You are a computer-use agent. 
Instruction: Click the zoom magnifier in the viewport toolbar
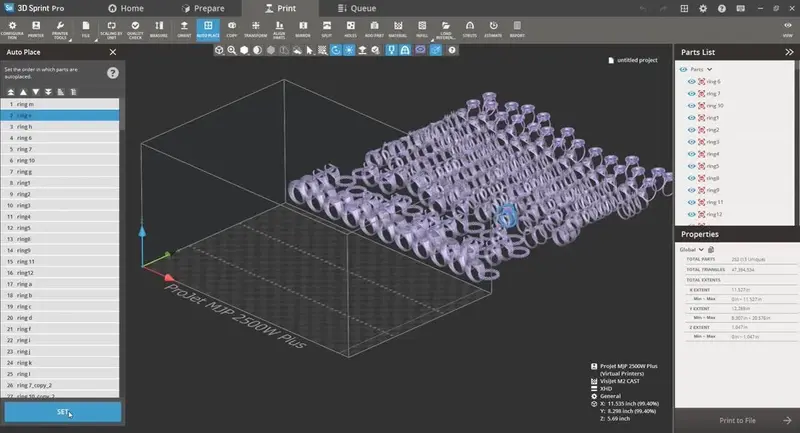pos(232,50)
